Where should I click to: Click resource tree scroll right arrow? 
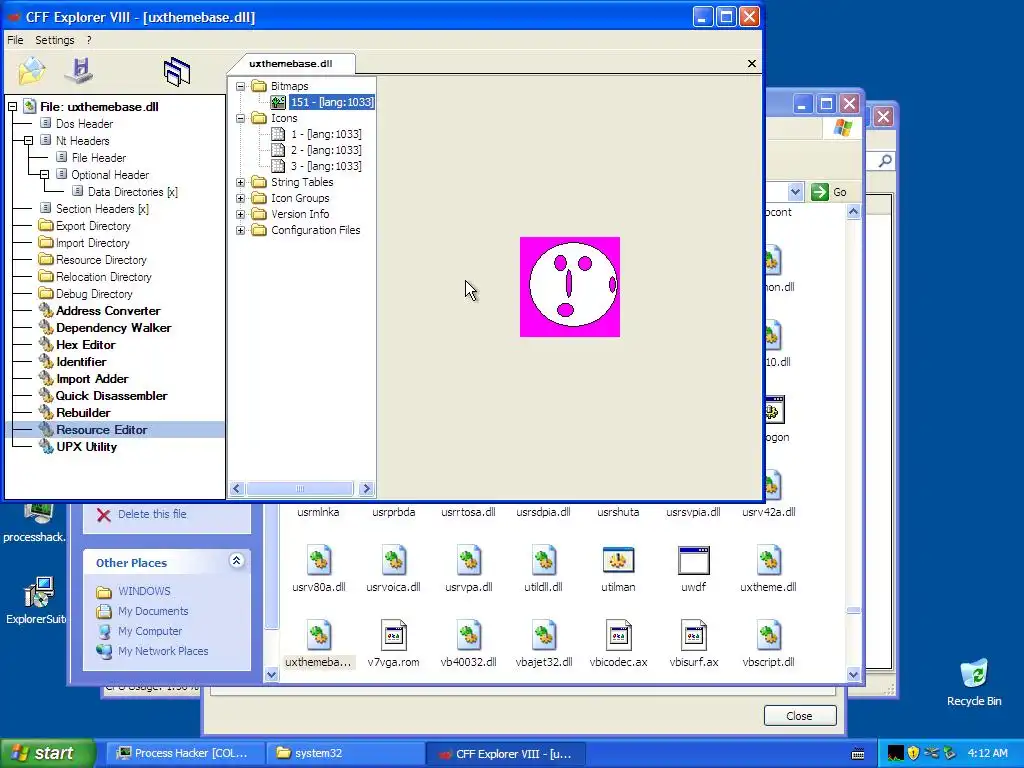pyautogui.click(x=366, y=488)
